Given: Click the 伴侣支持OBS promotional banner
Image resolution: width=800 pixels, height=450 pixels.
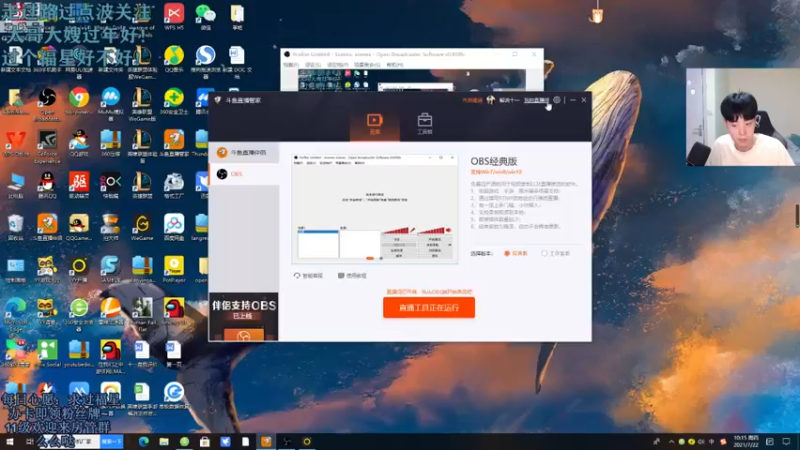Looking at the screenshot, I should pos(244,316).
